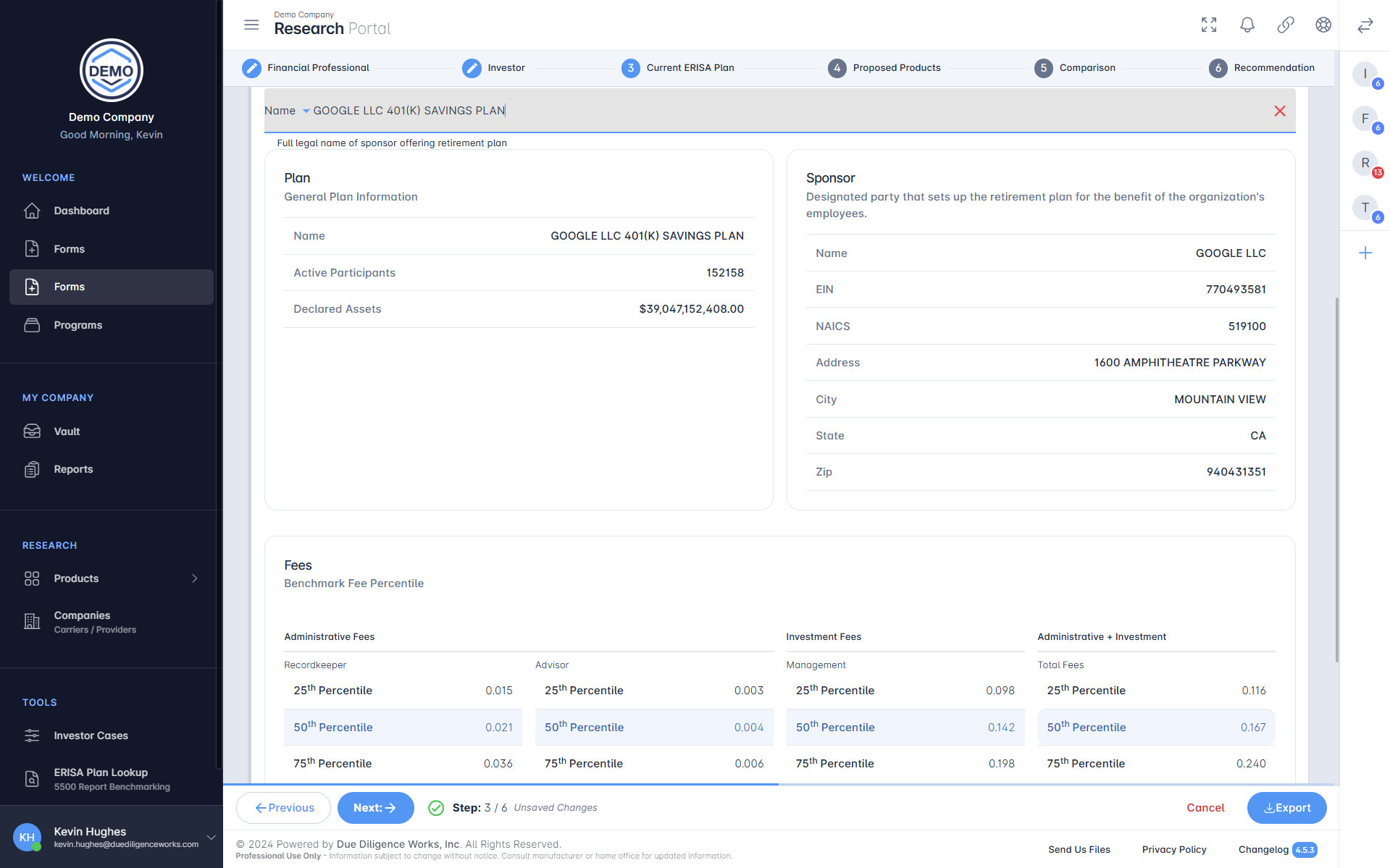Open the 'I' avatar with badge 6
This screenshot has width=1390, height=868.
coord(1365,74)
